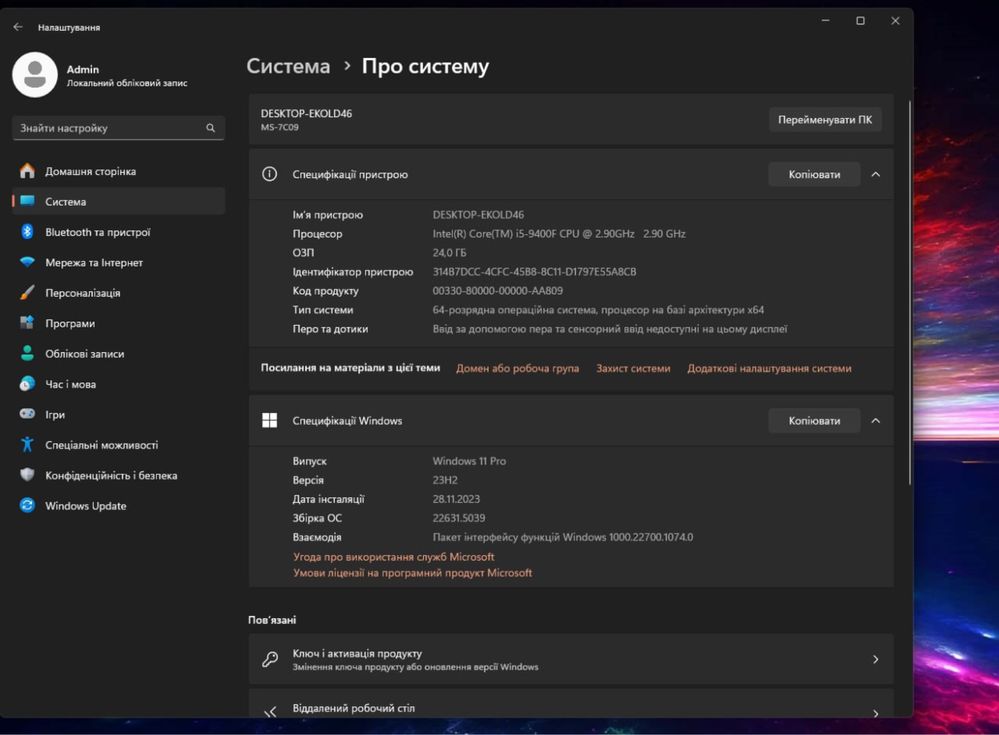Open Угода про використання служб Microsoft

[394, 557]
